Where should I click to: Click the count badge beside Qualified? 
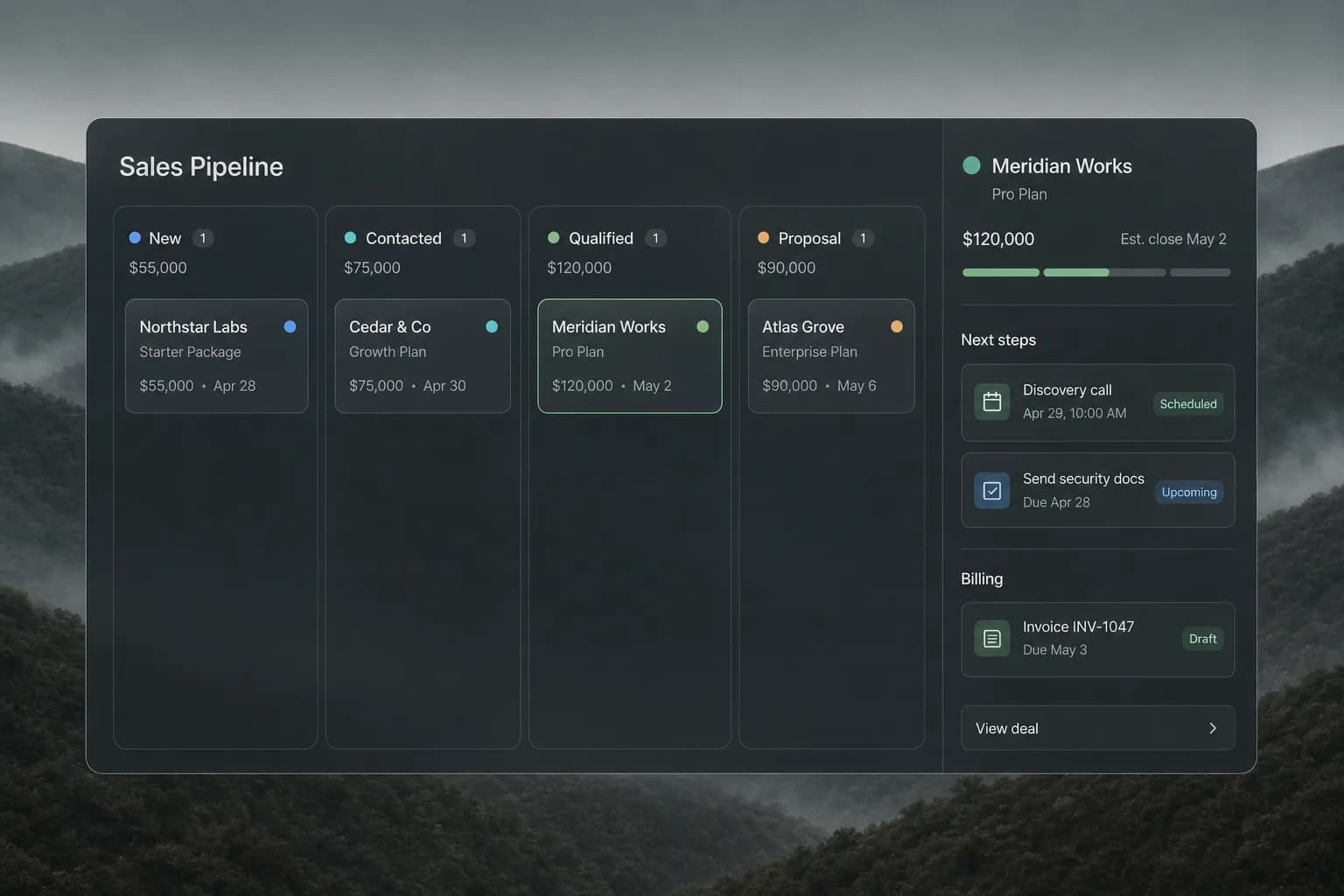pyautogui.click(x=655, y=238)
